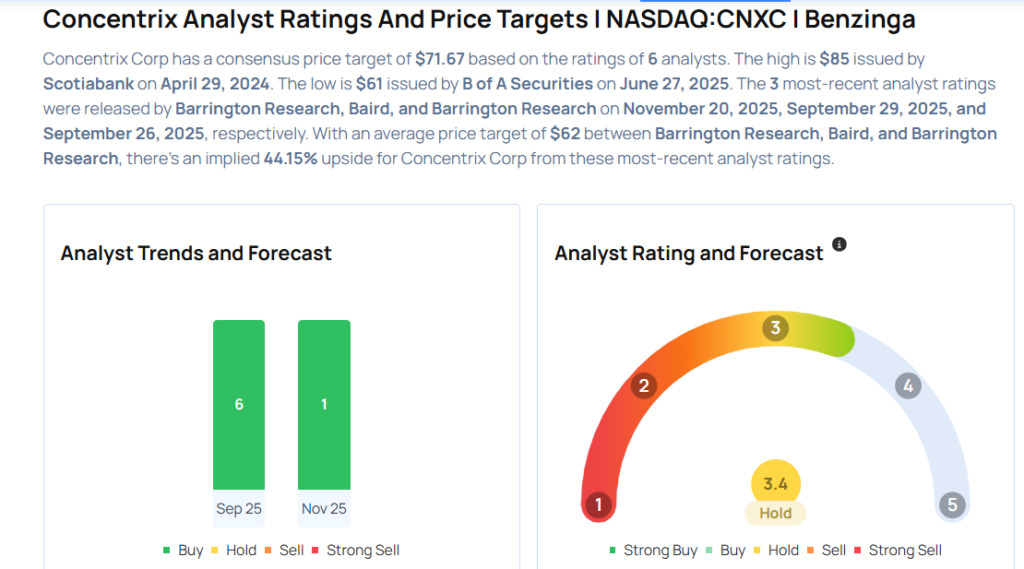The image size is (1024, 569).
Task: Click gauge marker number 2
Action: coord(644,386)
